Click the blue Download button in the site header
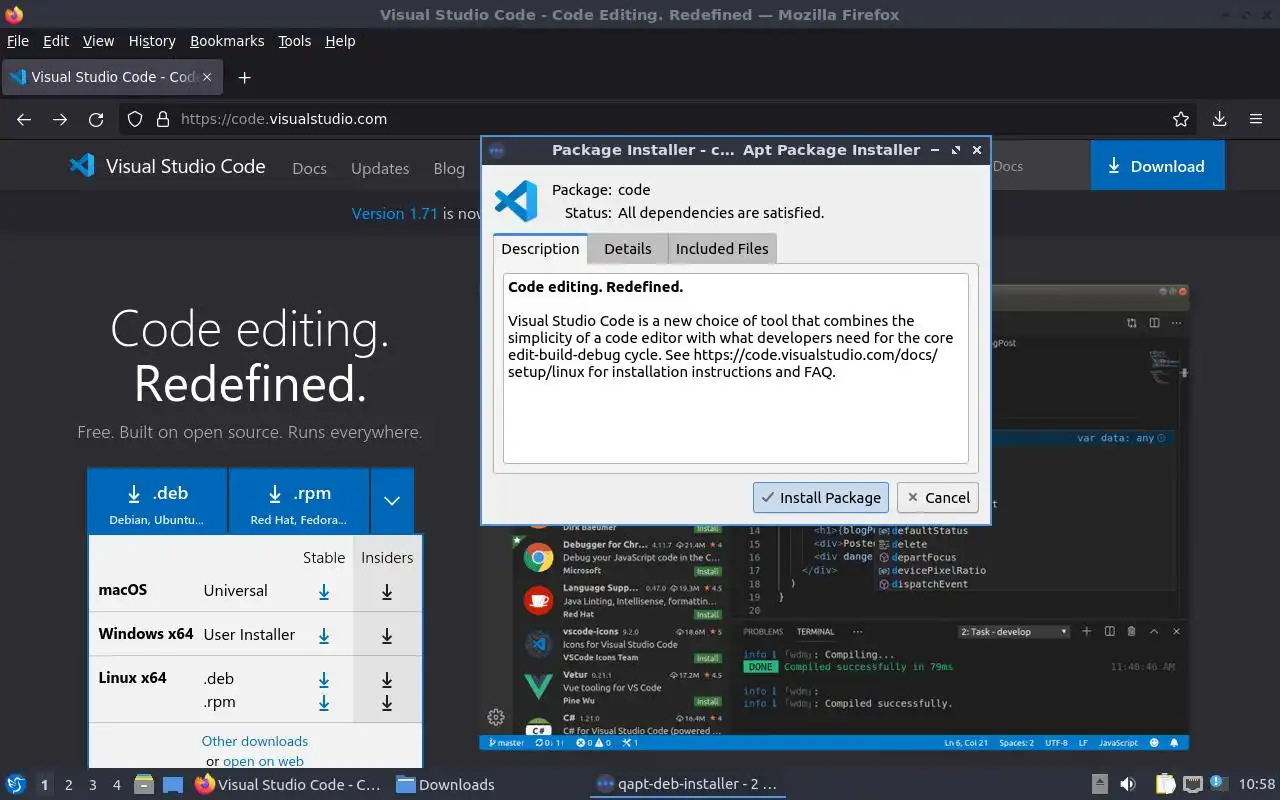Viewport: 1280px width, 800px height. (1157, 166)
